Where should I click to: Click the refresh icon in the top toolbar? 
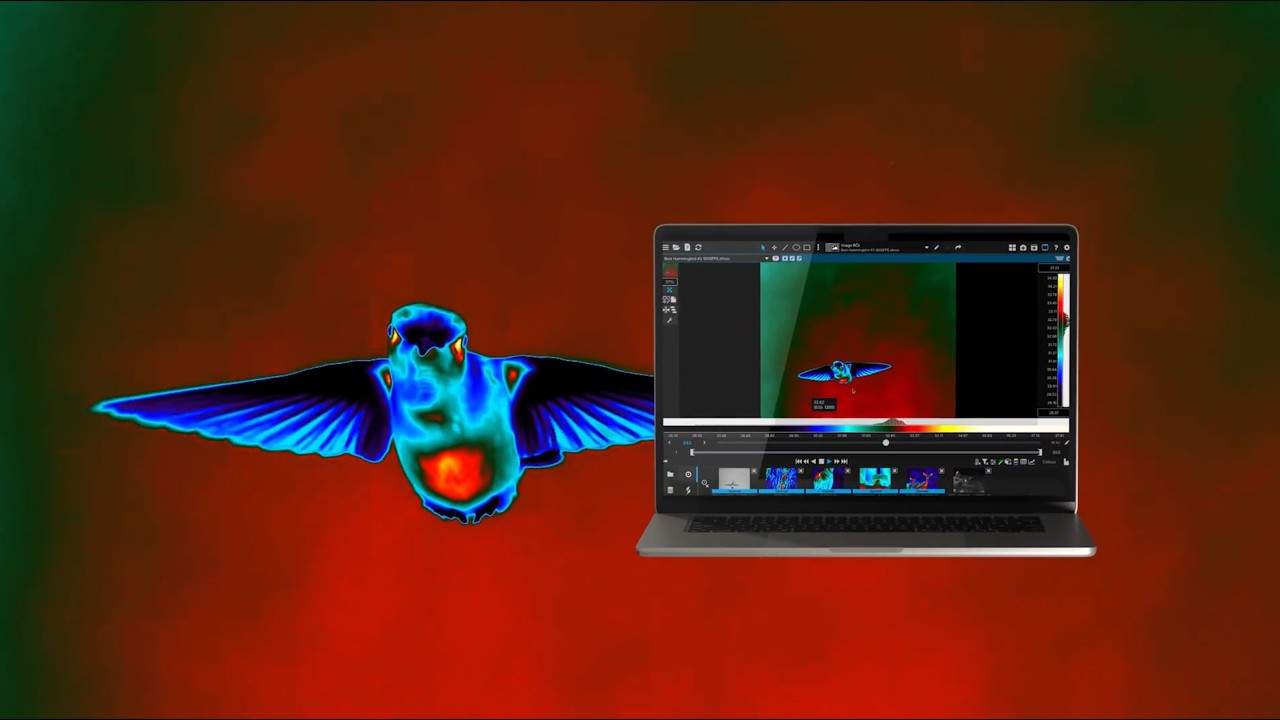(x=698, y=247)
